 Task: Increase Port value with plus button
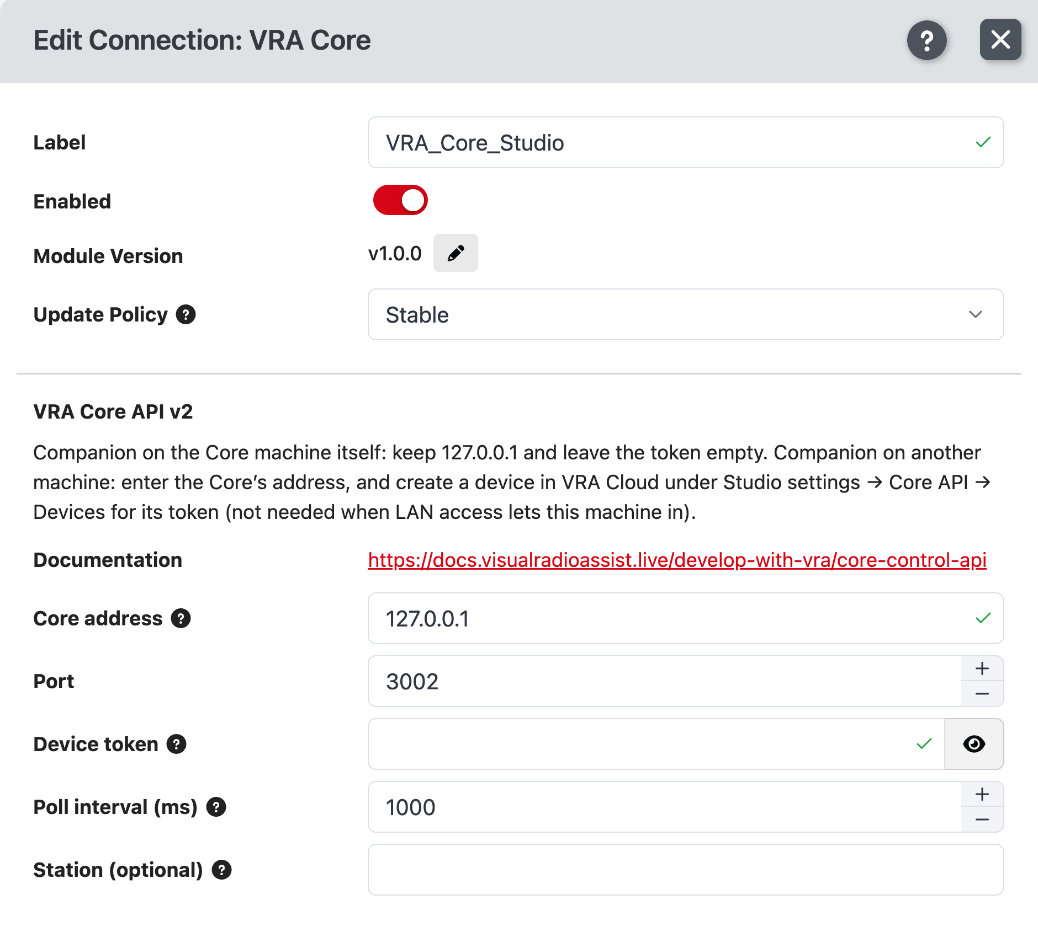(982, 669)
